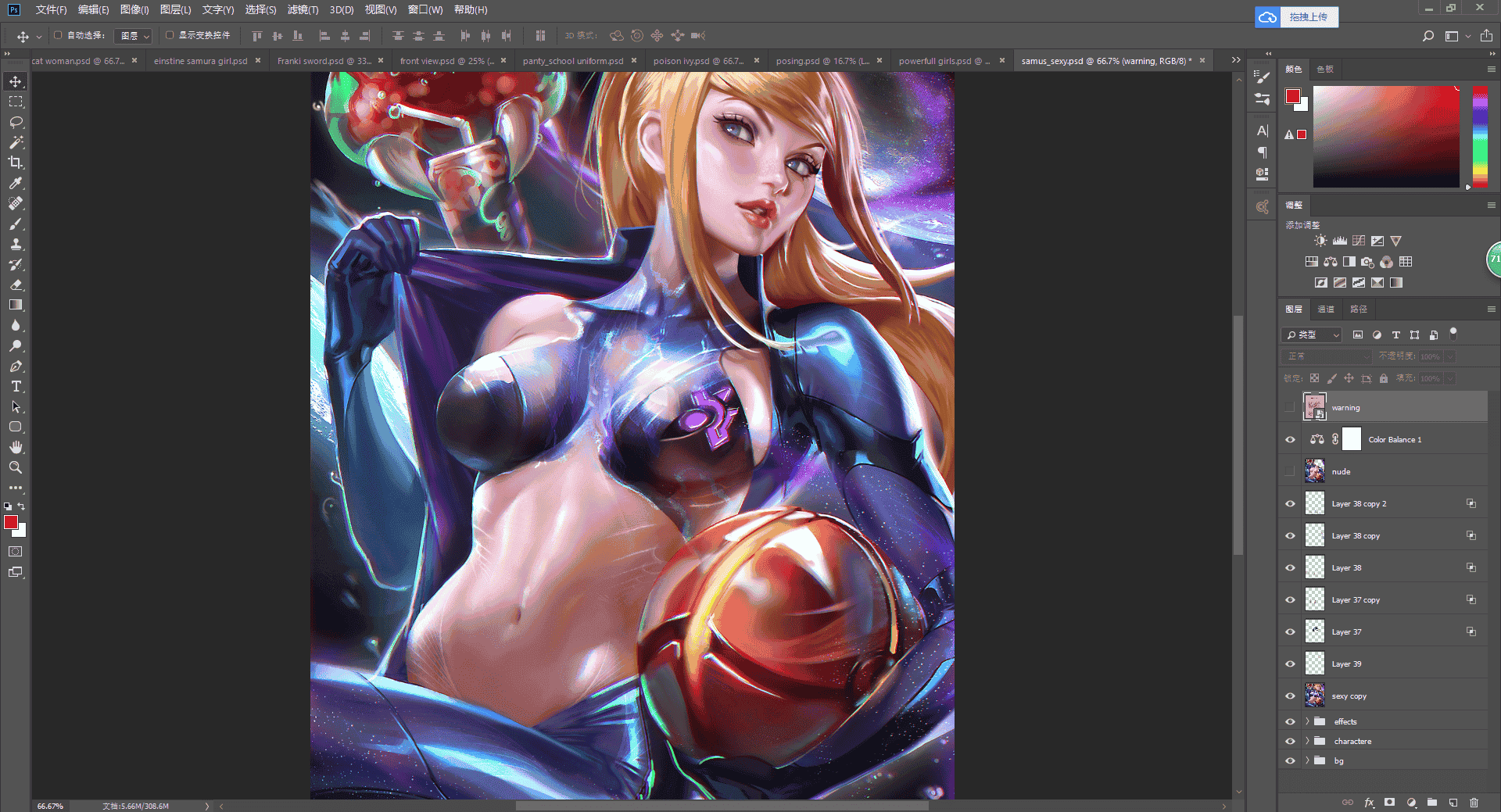Switch to poison ivy.psd tab

698,60
